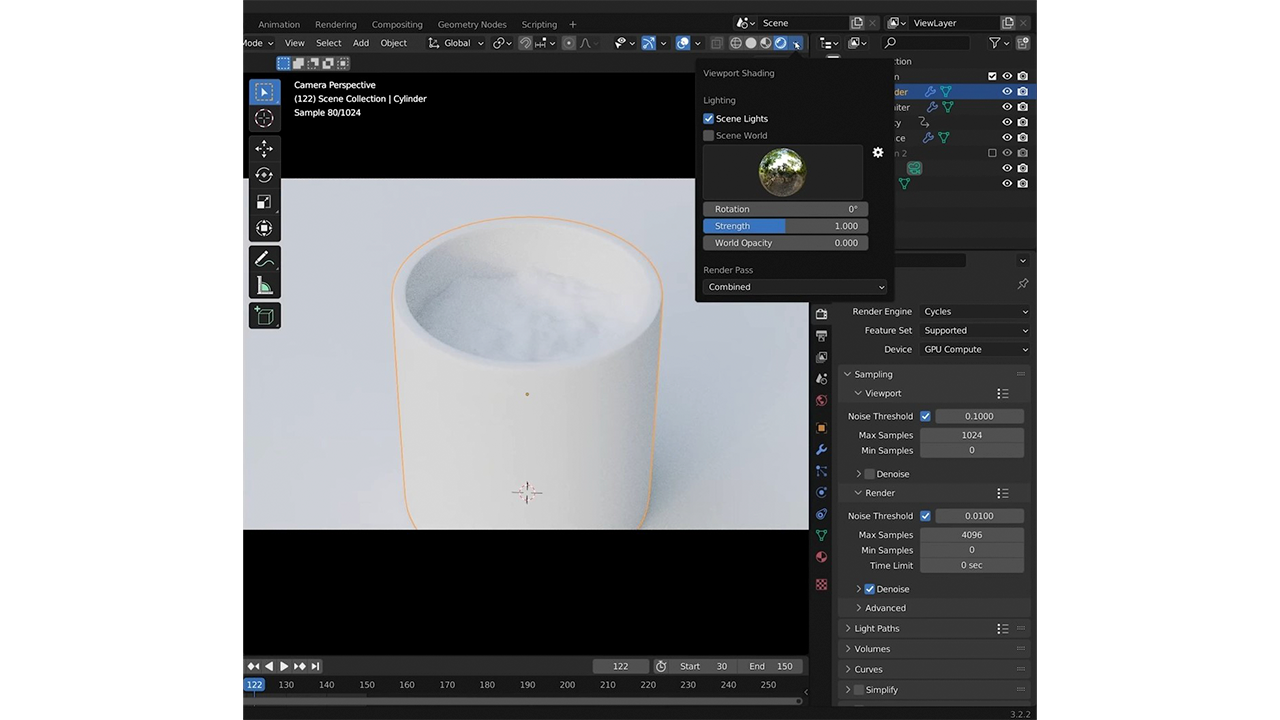Activate the Add Cube tool
The height and width of the screenshot is (720, 1280).
click(264, 316)
